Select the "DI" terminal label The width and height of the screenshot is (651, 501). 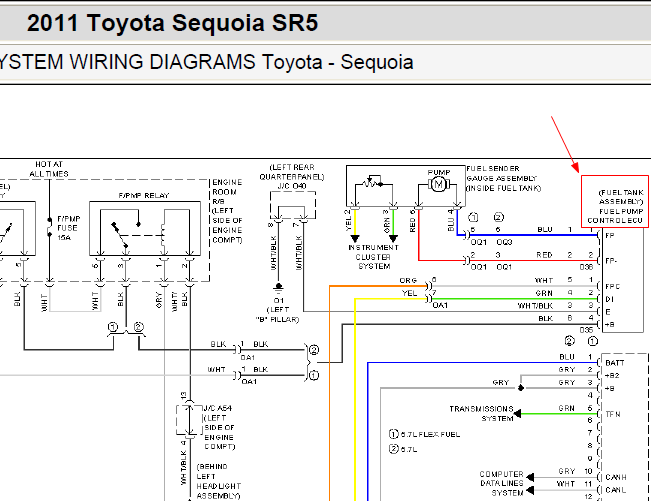[609, 299]
